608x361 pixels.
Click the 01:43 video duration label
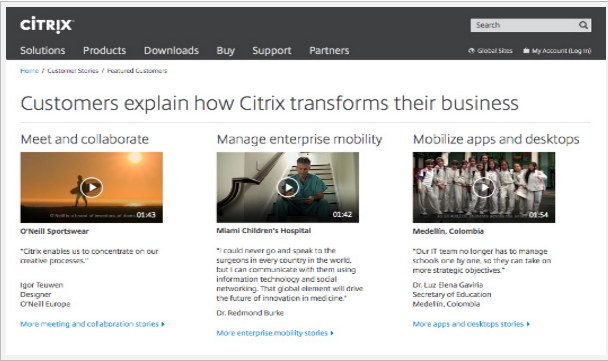click(x=146, y=215)
